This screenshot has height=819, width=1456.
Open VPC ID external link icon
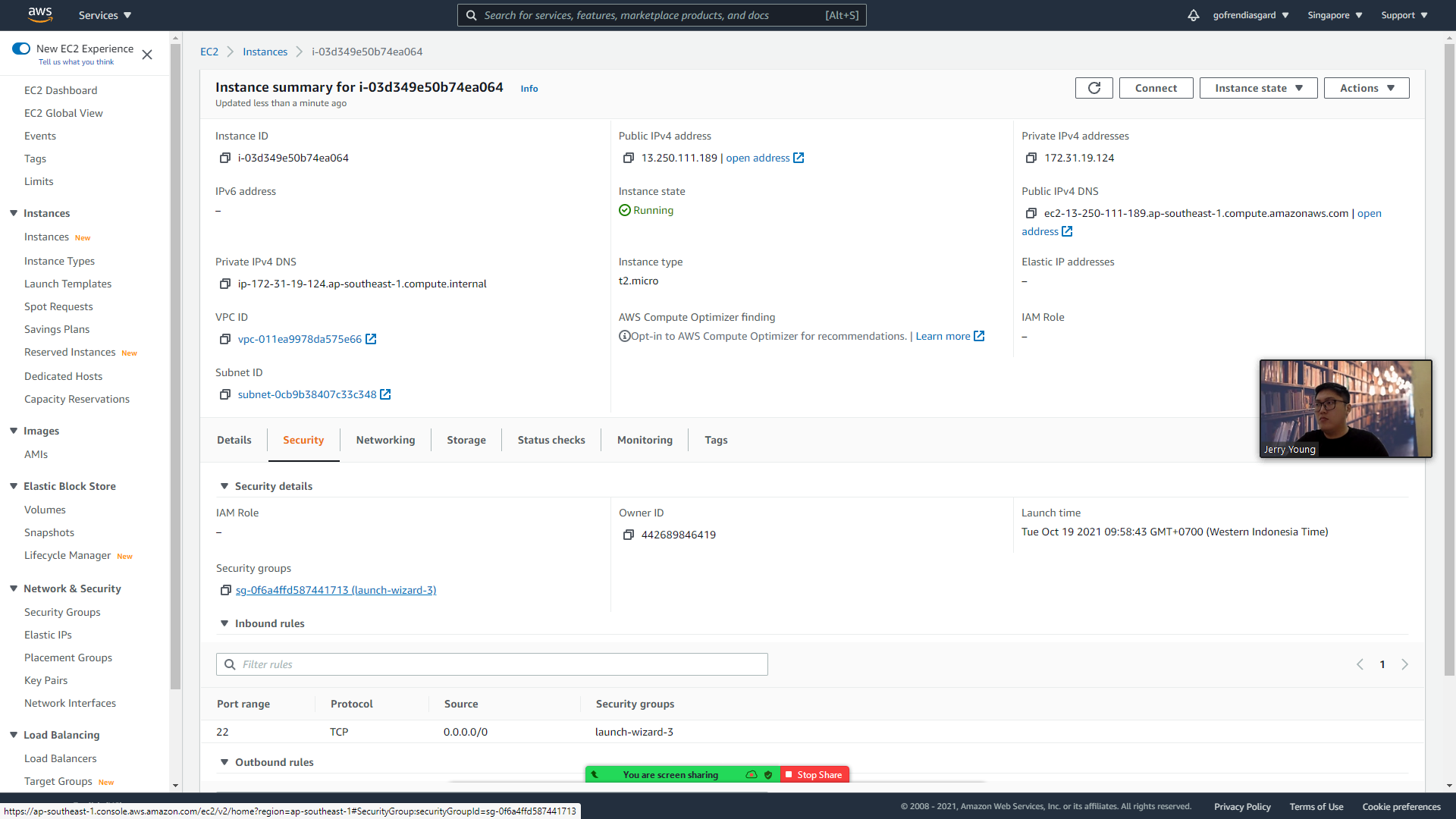pos(371,339)
